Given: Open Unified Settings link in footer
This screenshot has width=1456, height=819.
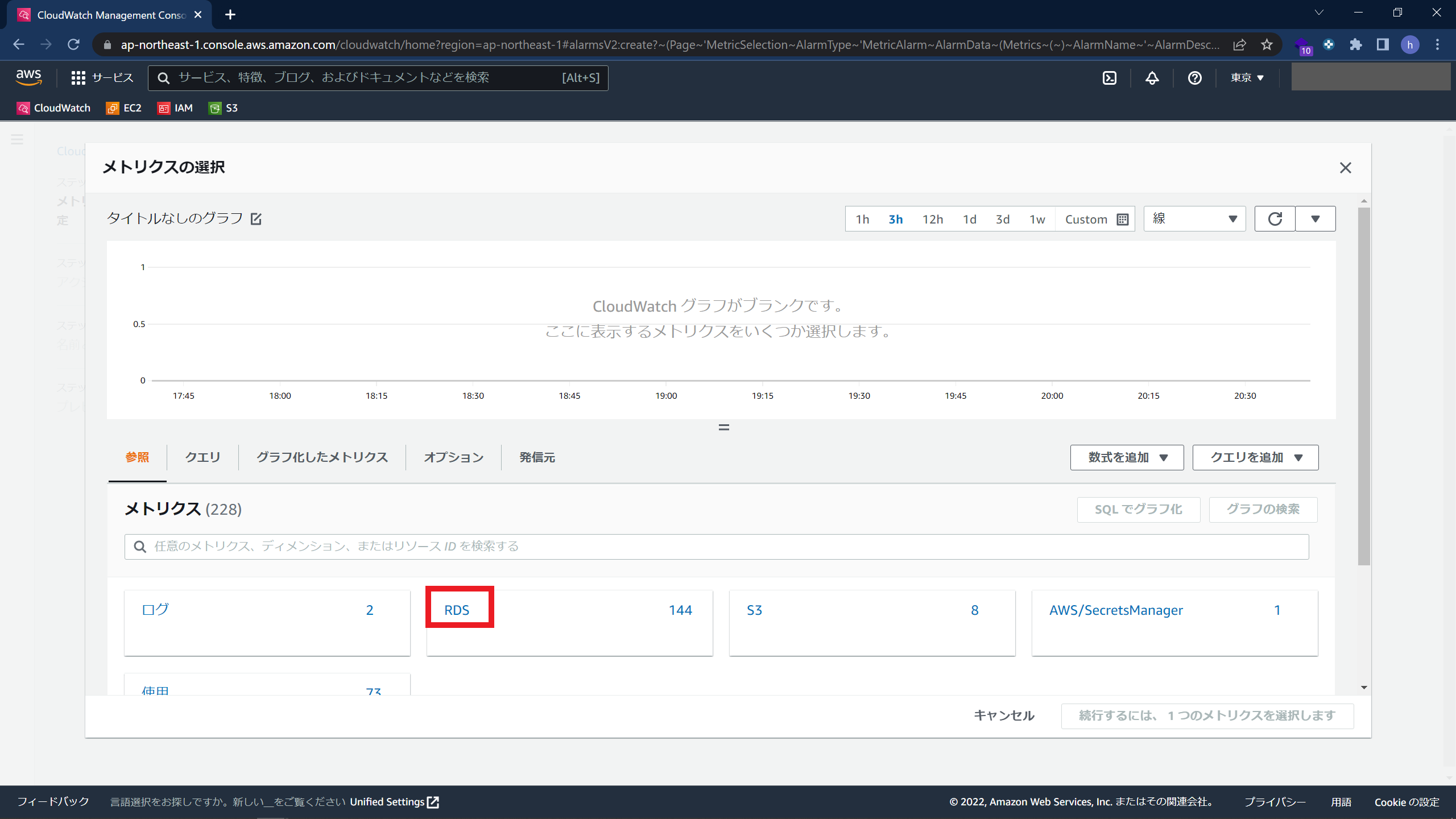Looking at the screenshot, I should (394, 802).
